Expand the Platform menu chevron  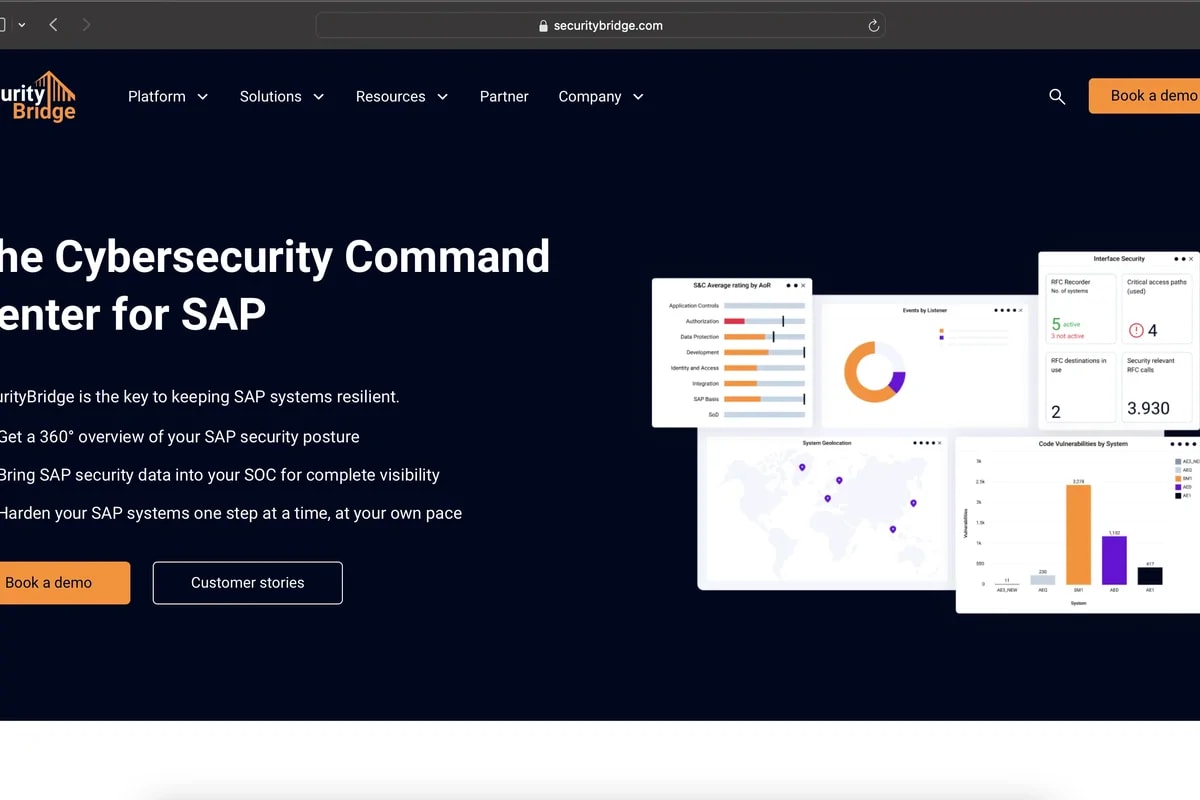click(x=203, y=97)
